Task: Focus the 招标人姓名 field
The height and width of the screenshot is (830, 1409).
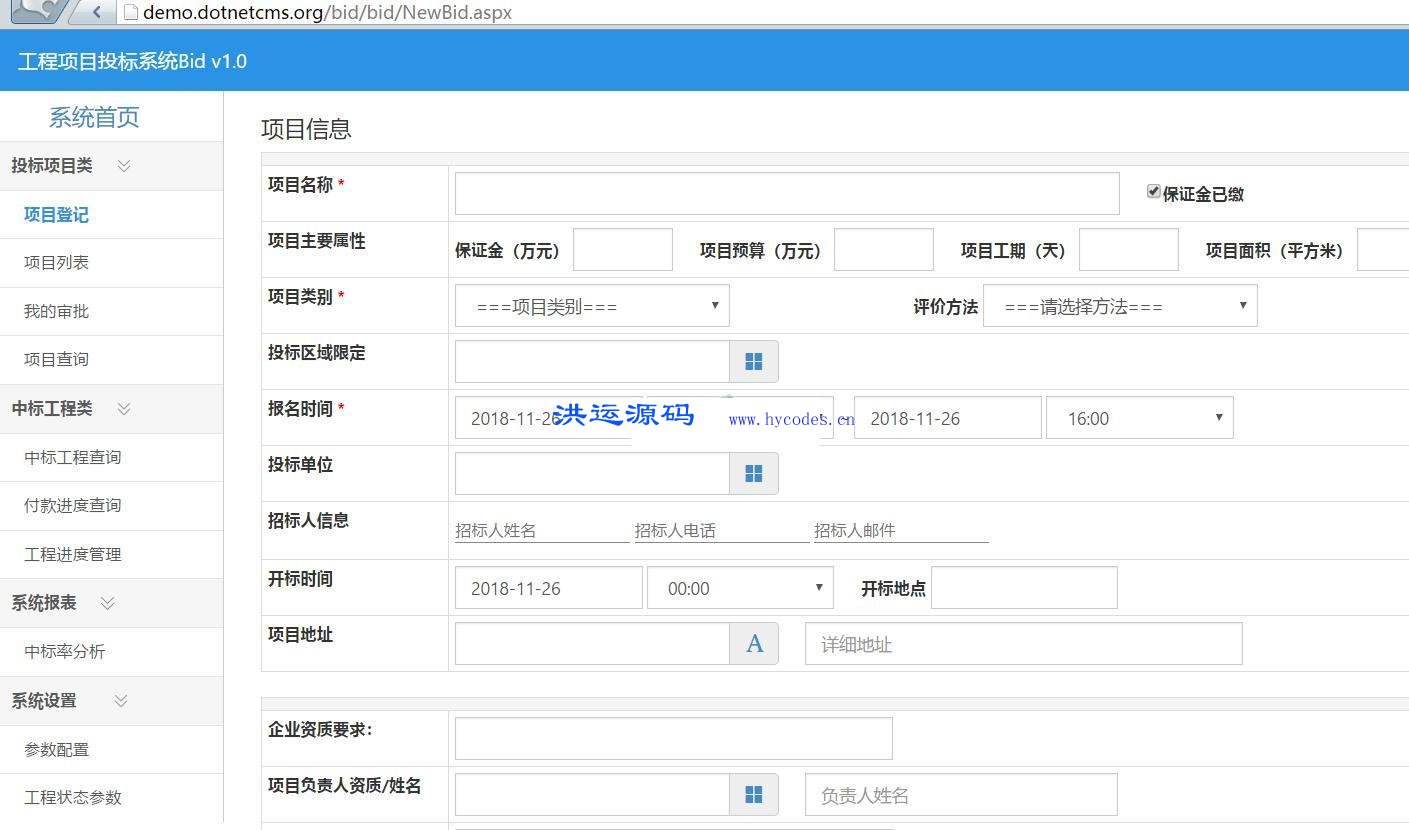Action: click(542, 530)
